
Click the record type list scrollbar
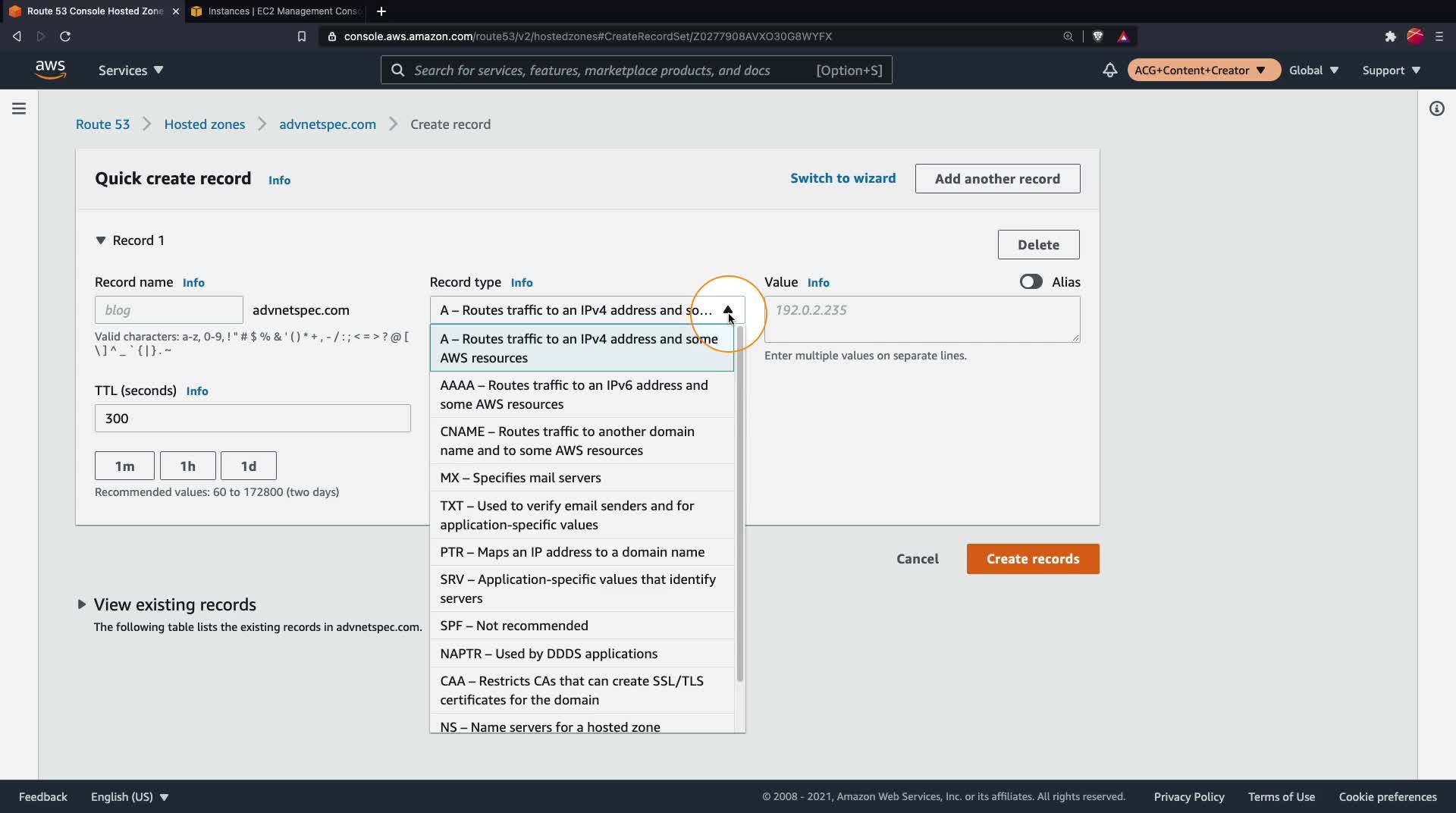coord(740,504)
